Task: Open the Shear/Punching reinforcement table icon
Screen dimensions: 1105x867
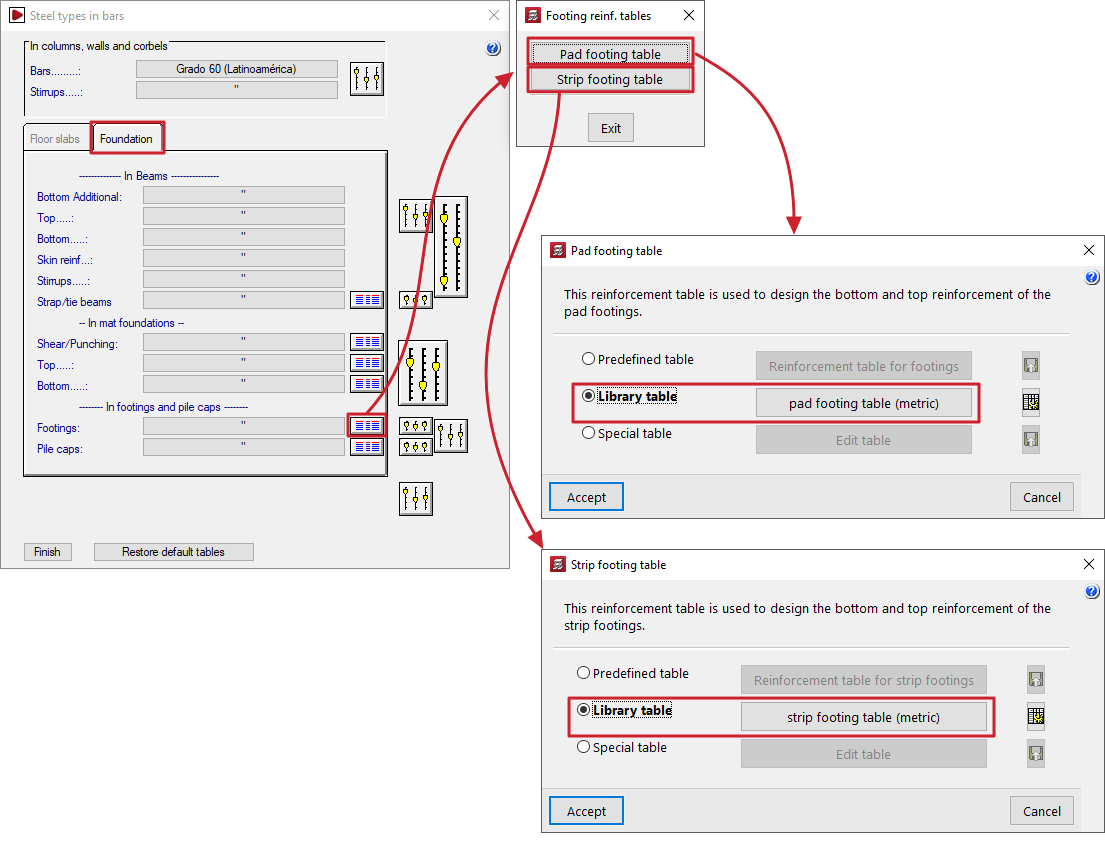Action: click(x=367, y=343)
